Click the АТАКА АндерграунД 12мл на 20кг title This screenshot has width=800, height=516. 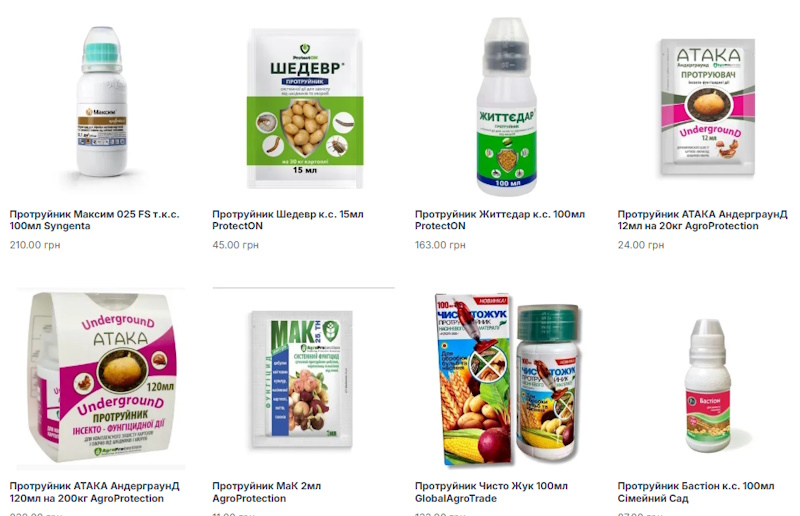[x=703, y=220]
